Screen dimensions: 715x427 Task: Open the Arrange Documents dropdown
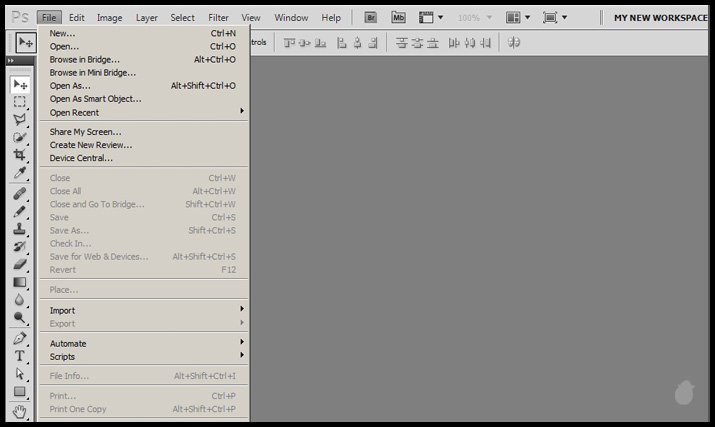(517, 18)
